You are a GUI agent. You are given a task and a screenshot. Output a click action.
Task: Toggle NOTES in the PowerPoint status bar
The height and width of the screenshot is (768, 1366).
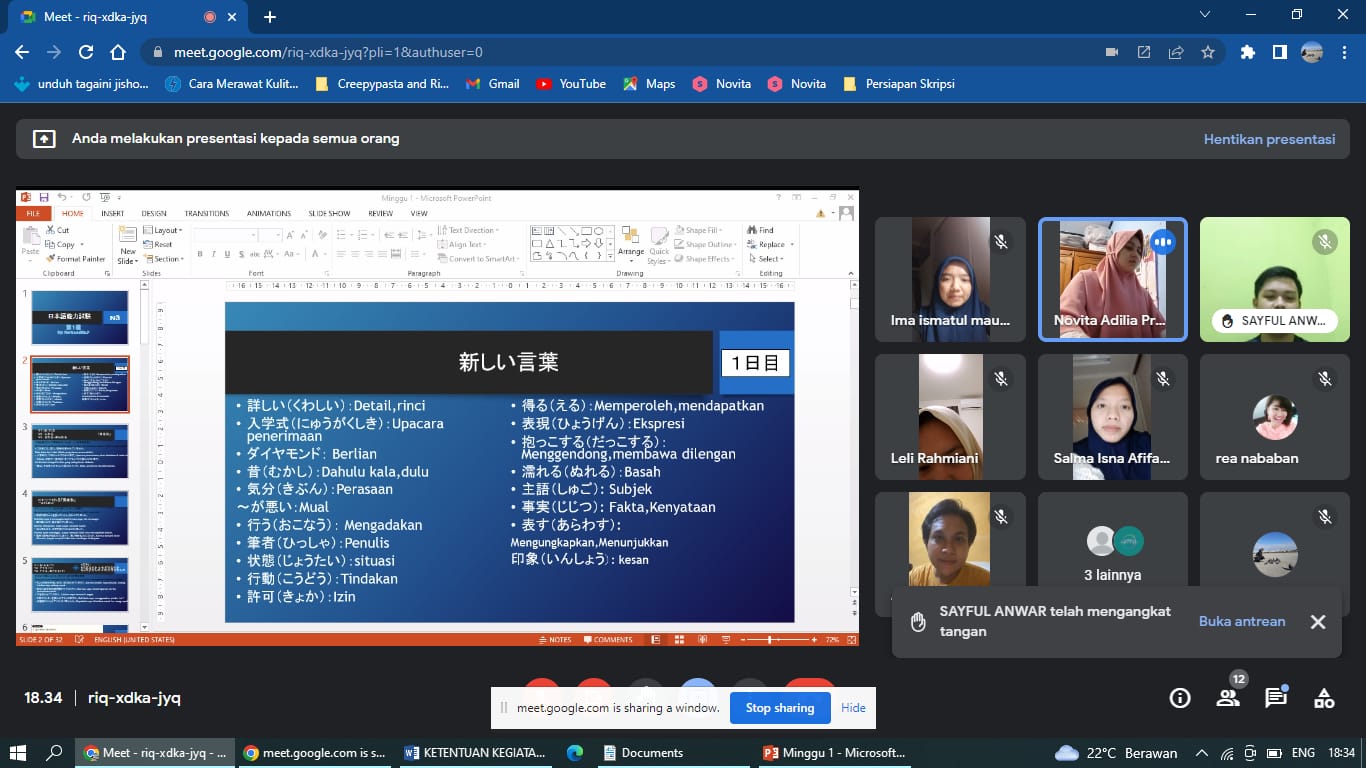(555, 639)
